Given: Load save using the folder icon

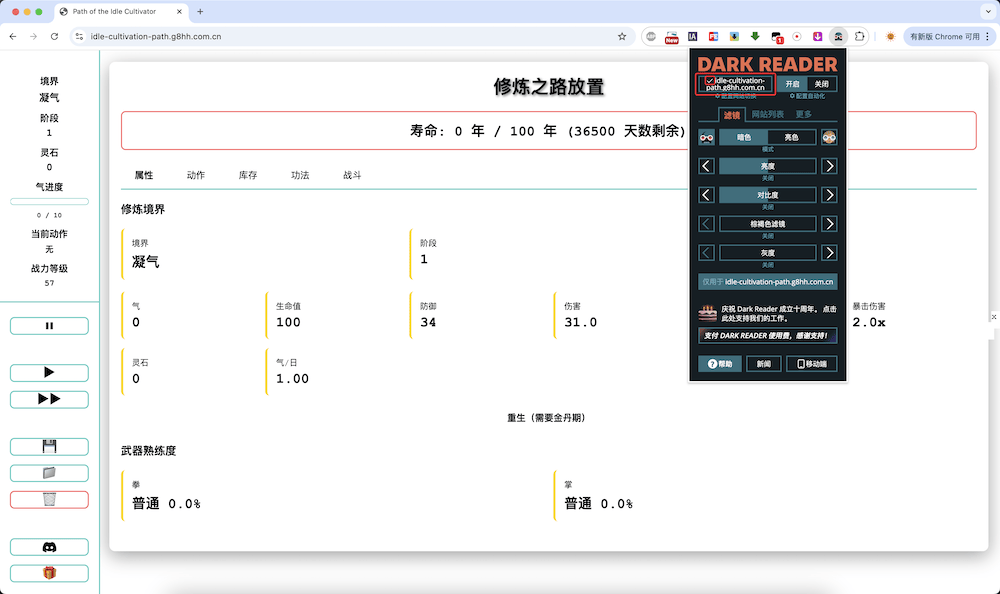Looking at the screenshot, I should coord(49,473).
